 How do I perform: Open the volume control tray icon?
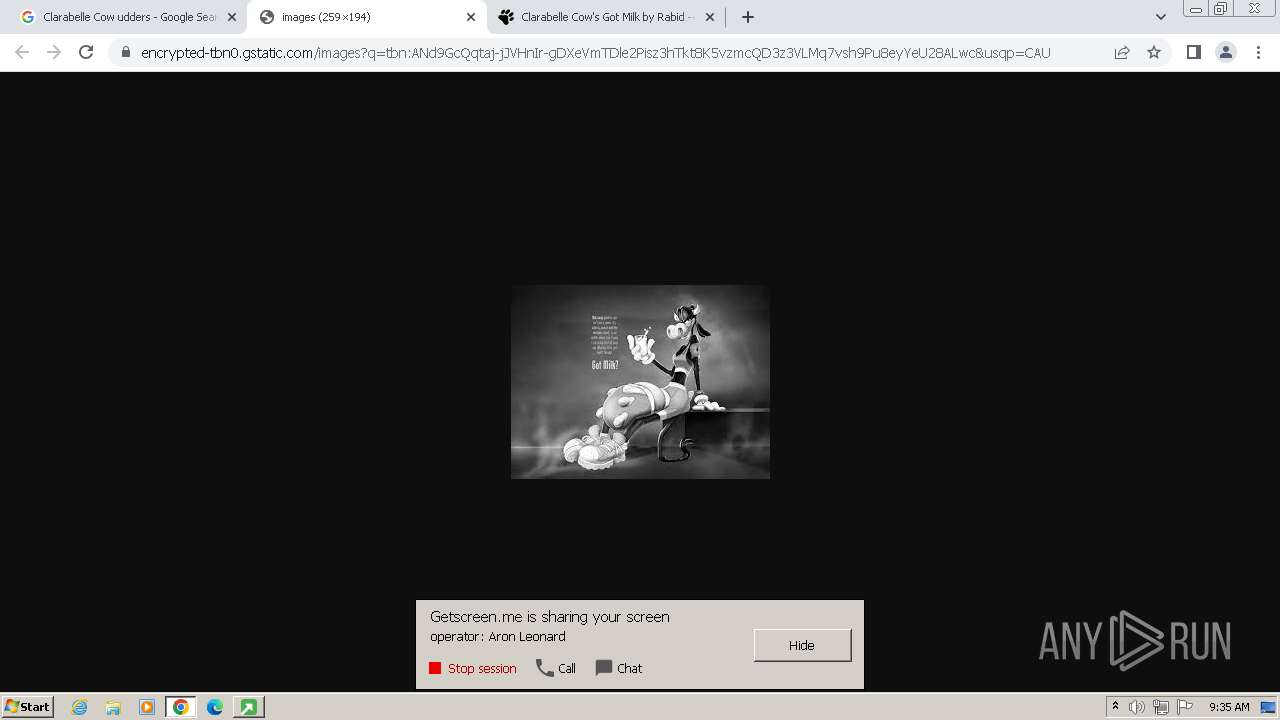(x=1137, y=707)
